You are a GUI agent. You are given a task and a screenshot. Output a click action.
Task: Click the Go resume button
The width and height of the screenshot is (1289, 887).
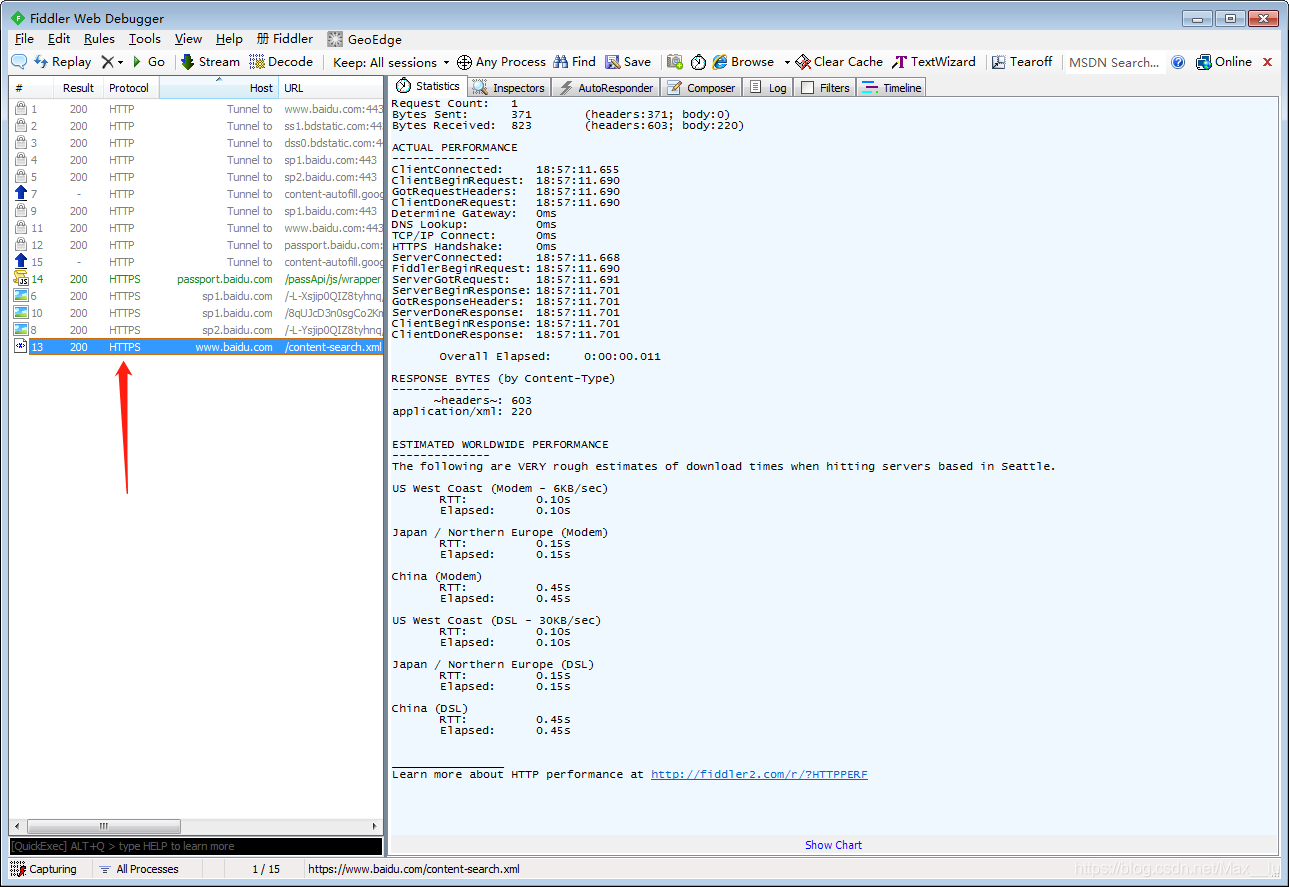[149, 62]
